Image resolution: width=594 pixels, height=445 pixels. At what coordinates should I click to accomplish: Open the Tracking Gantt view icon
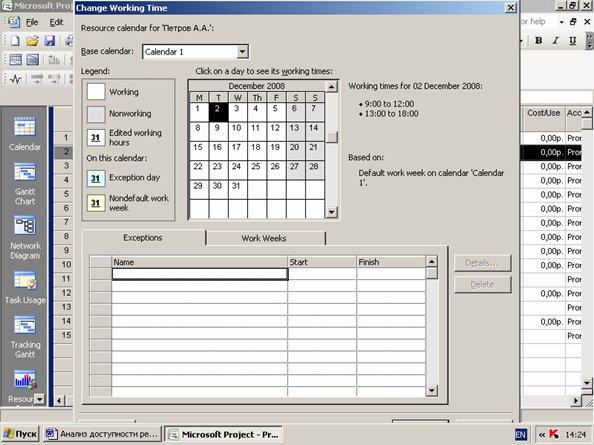tap(25, 325)
